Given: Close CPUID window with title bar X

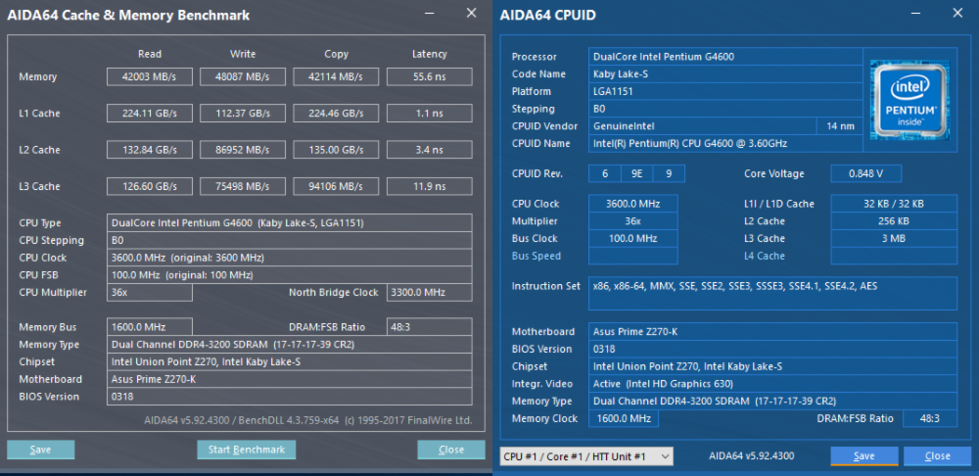Looking at the screenshot, I should click(x=957, y=13).
